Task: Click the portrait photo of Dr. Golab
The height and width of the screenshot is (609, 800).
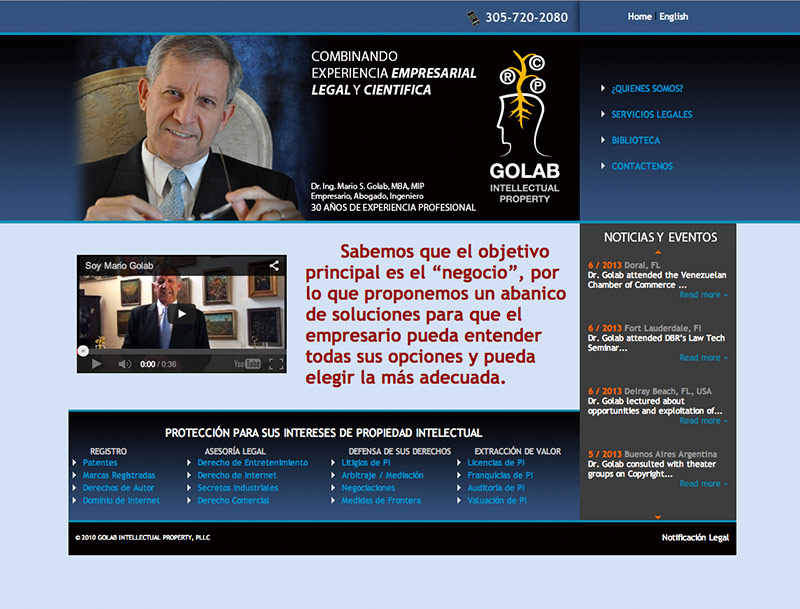Action: point(189,128)
